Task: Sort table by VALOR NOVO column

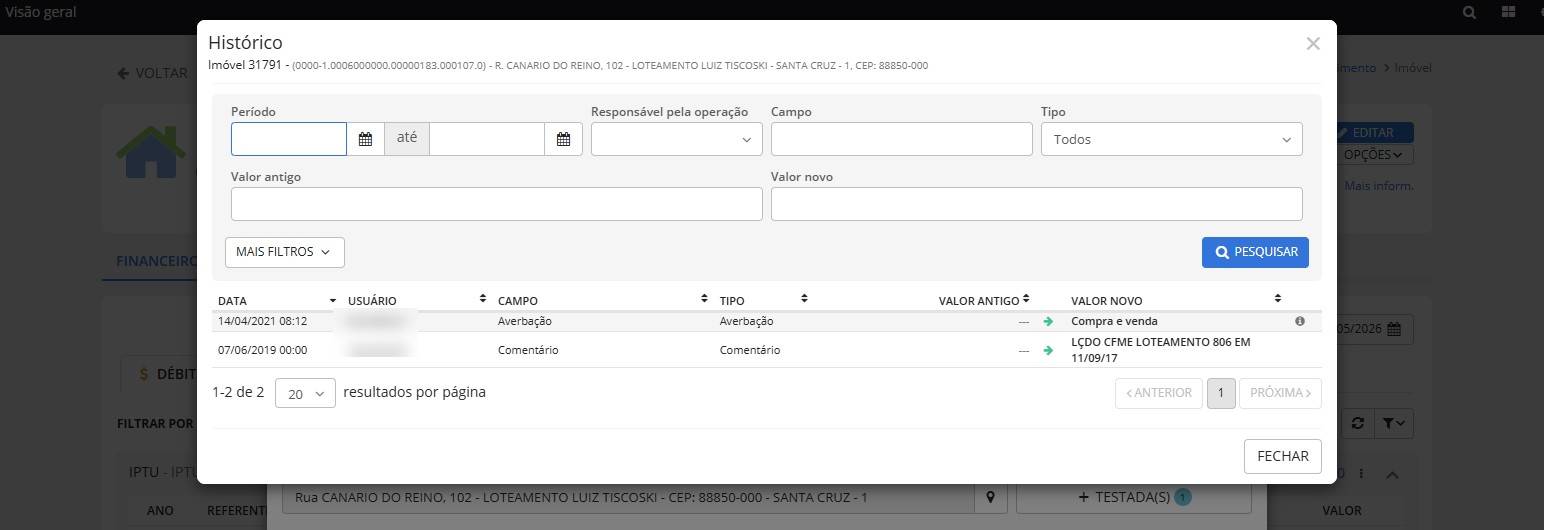Action: click(1175, 300)
